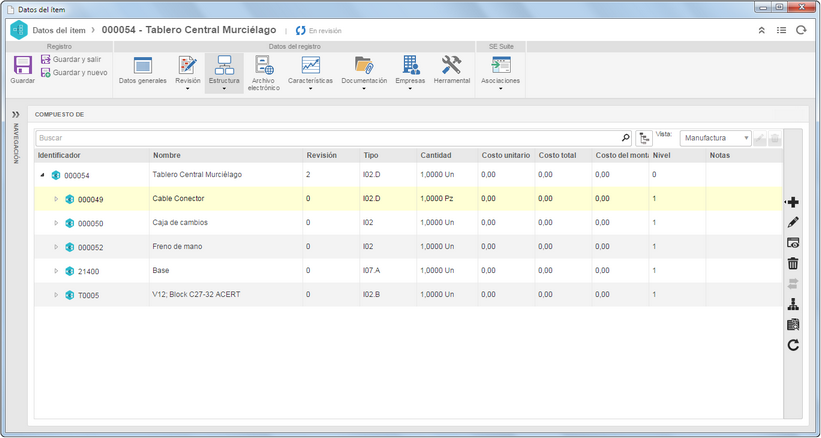Expand the Asociaciones dropdown arrow
Screen dimensions: 821x438
click(500, 88)
